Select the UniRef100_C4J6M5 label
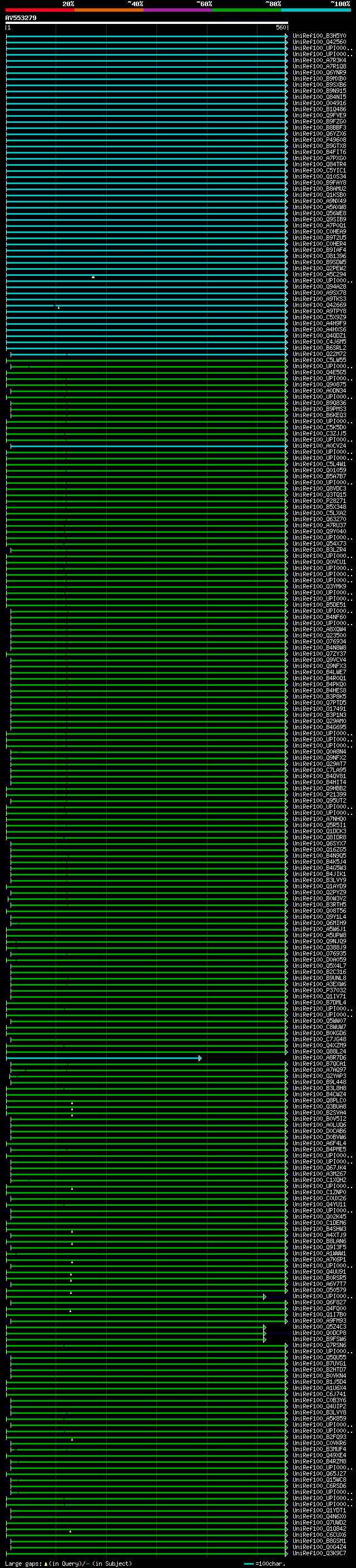 [319, 342]
